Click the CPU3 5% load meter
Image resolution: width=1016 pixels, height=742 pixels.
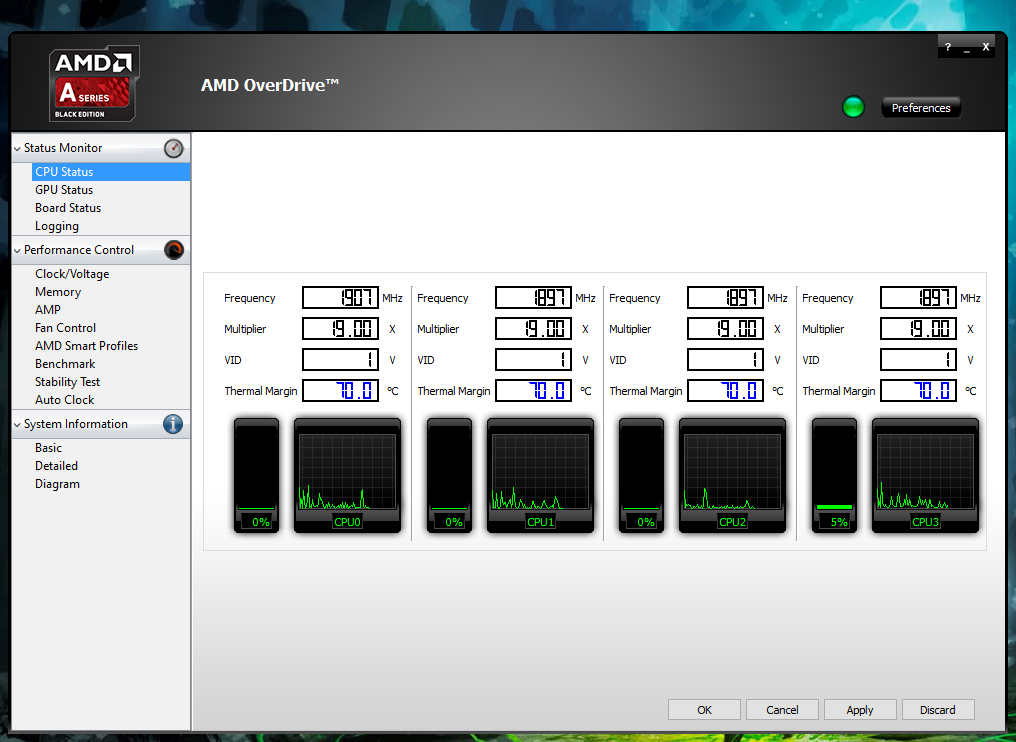(x=835, y=476)
